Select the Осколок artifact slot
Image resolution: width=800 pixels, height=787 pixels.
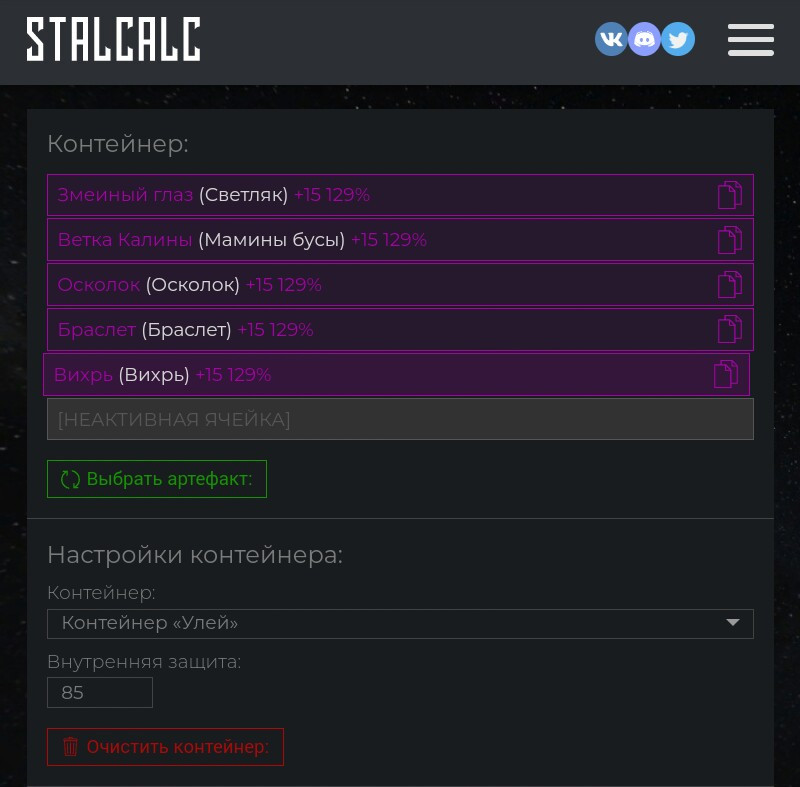coord(400,285)
